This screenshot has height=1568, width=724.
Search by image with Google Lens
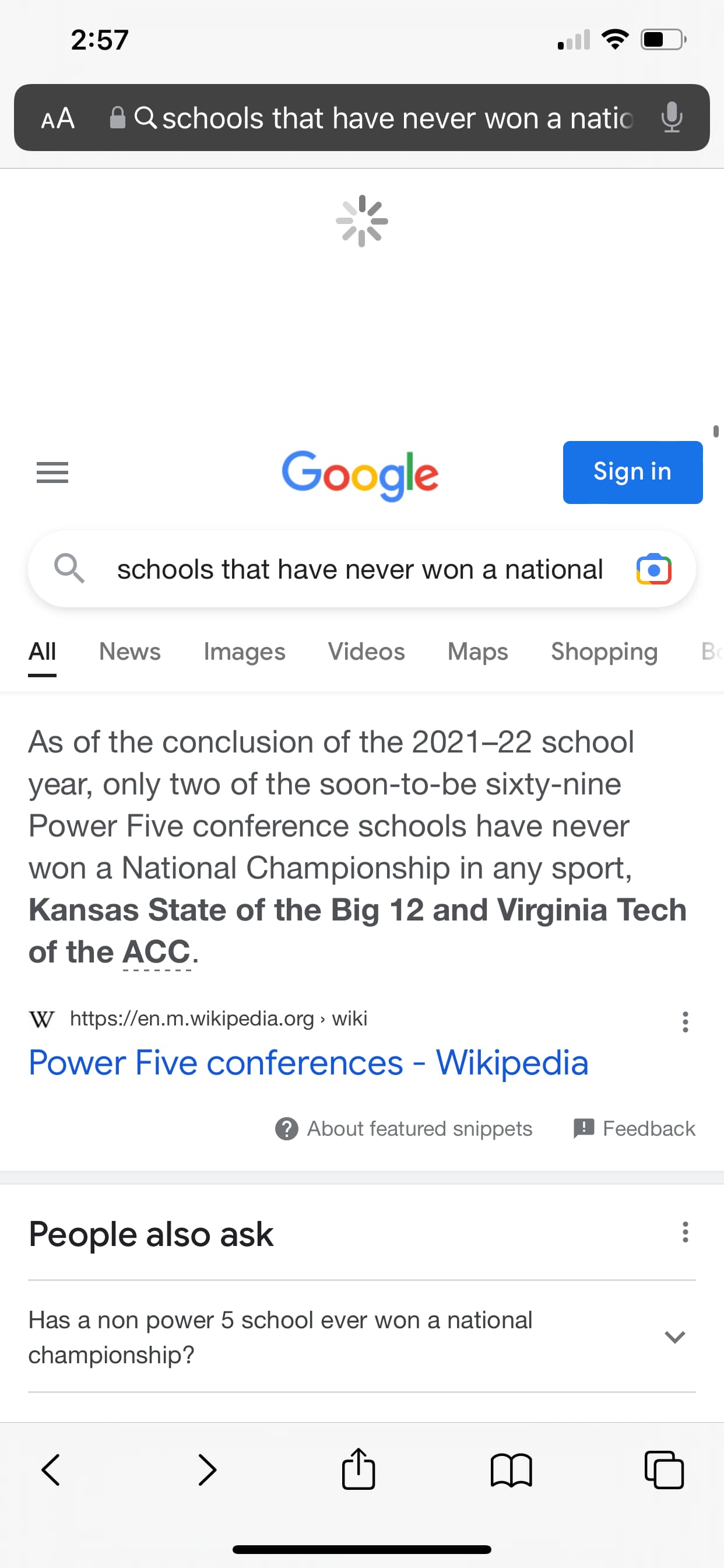(653, 570)
